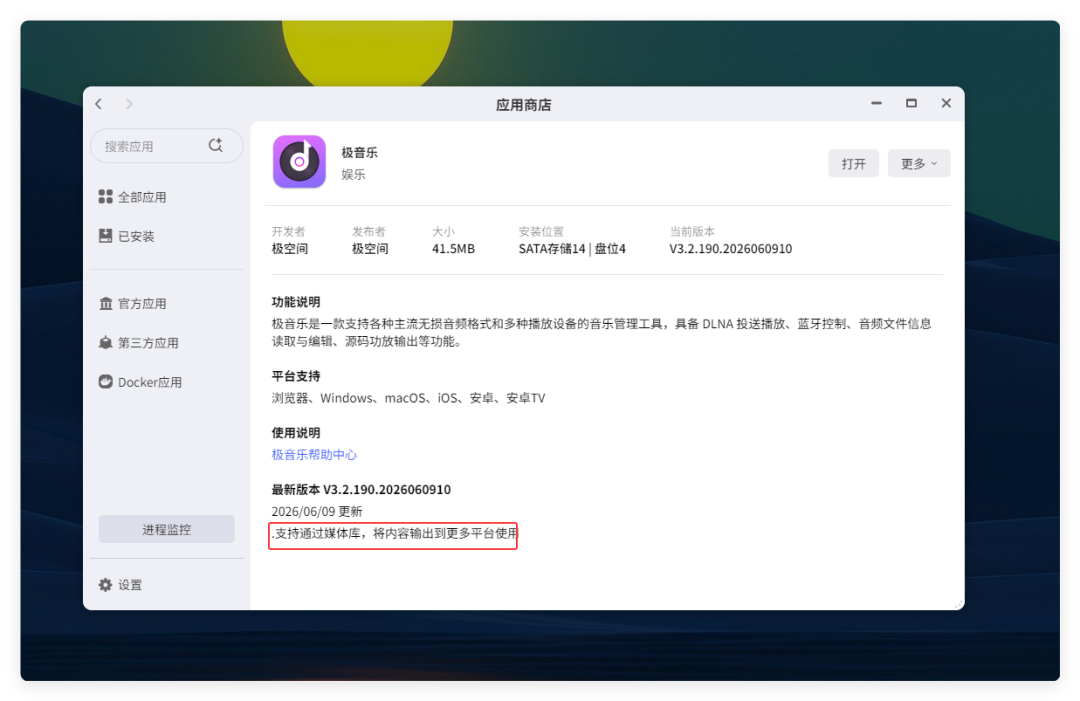Screen dimensions: 1080x701
Task: Click 最新版本 V3.2.190.2026060910 heading
Action: pos(361,490)
